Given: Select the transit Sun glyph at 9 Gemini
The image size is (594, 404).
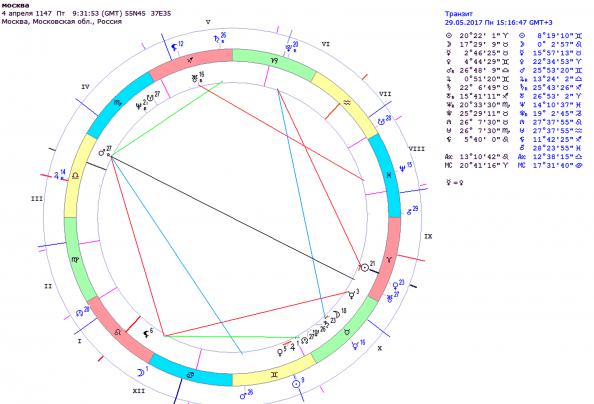Looking at the screenshot, I should coord(296,384).
